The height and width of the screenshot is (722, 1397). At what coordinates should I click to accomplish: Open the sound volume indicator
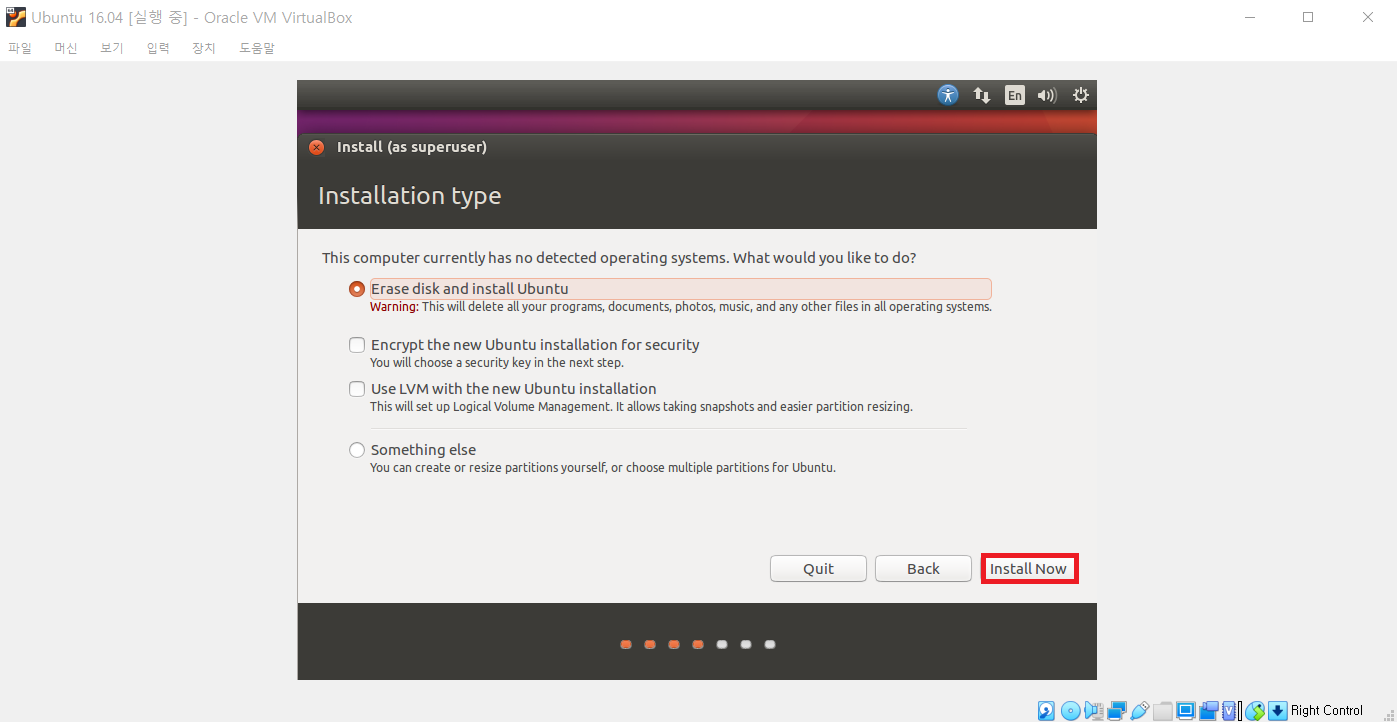1047,95
